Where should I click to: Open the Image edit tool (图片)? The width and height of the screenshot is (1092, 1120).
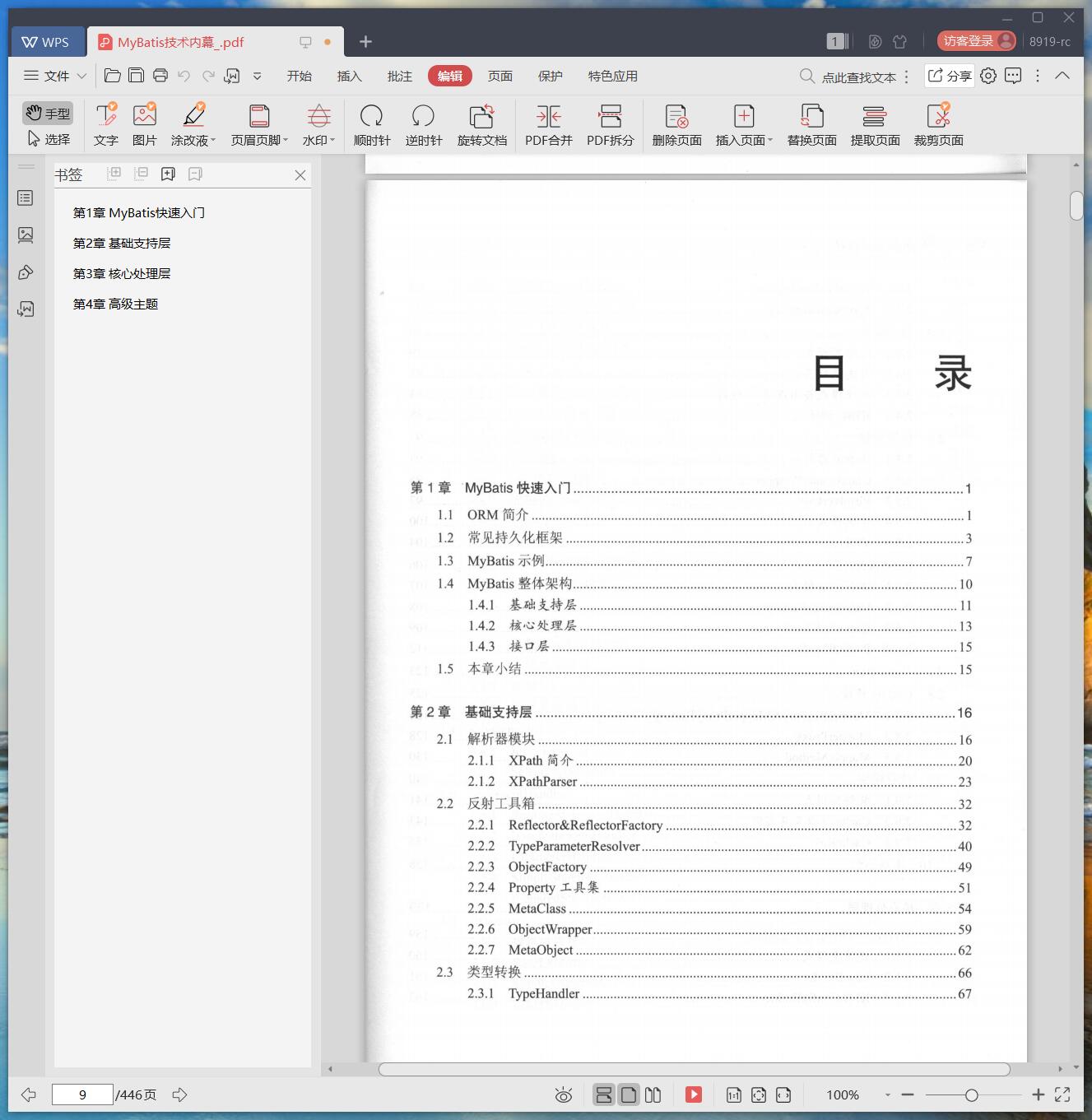coord(144,124)
